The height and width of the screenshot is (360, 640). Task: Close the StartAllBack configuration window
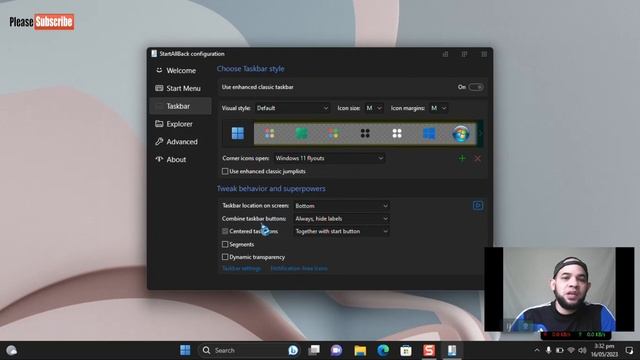tap(484, 54)
